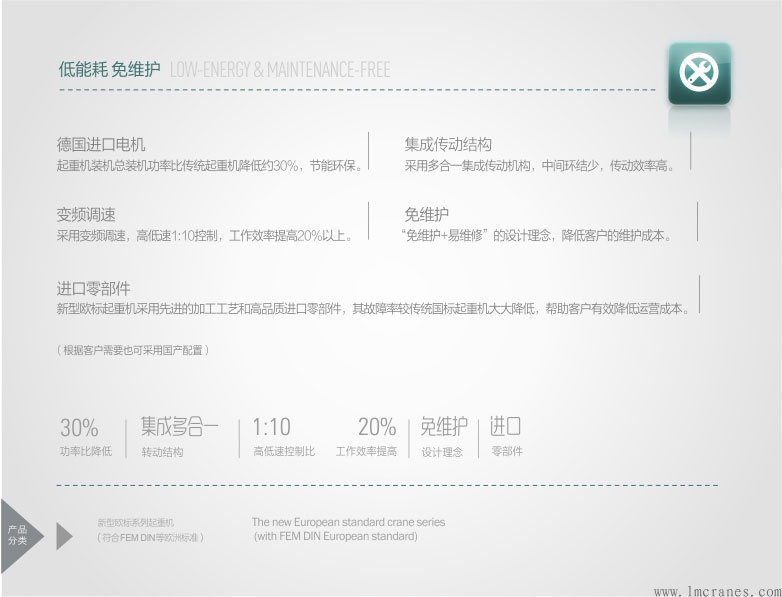Click the 变频调速 heading
Image resolution: width=782 pixels, height=597 pixels.
click(86, 215)
